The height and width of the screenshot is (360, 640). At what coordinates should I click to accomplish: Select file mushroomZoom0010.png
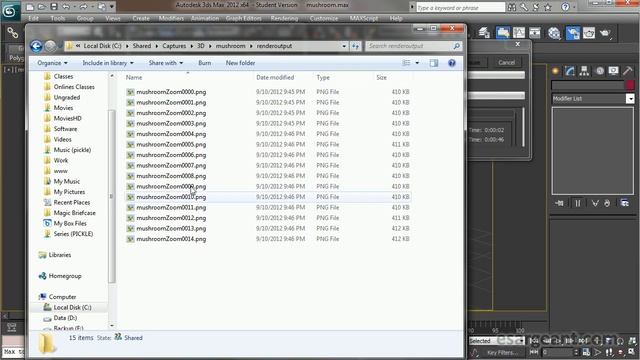(267, 197)
